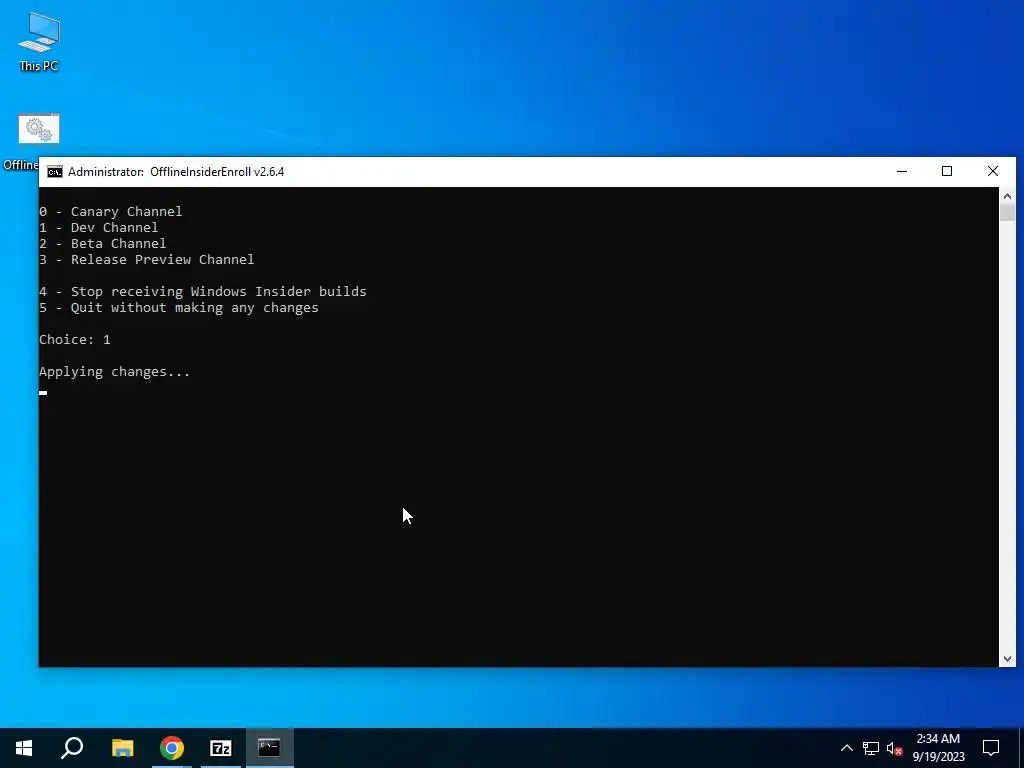Click the "Applying changes..." status line
The width and height of the screenshot is (1024, 768).
point(114,372)
